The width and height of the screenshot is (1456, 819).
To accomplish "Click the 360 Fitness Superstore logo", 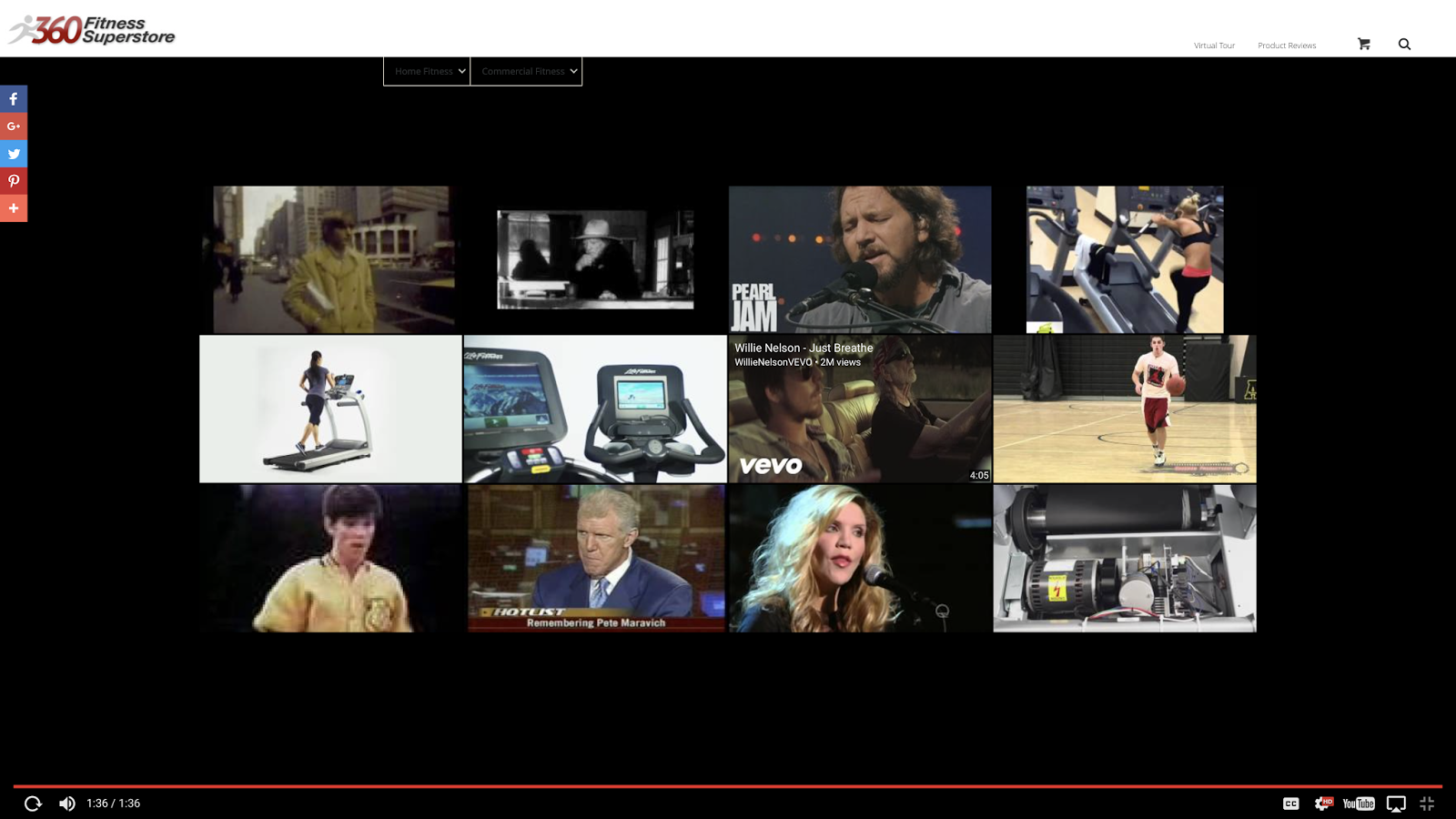I will 91,30.
